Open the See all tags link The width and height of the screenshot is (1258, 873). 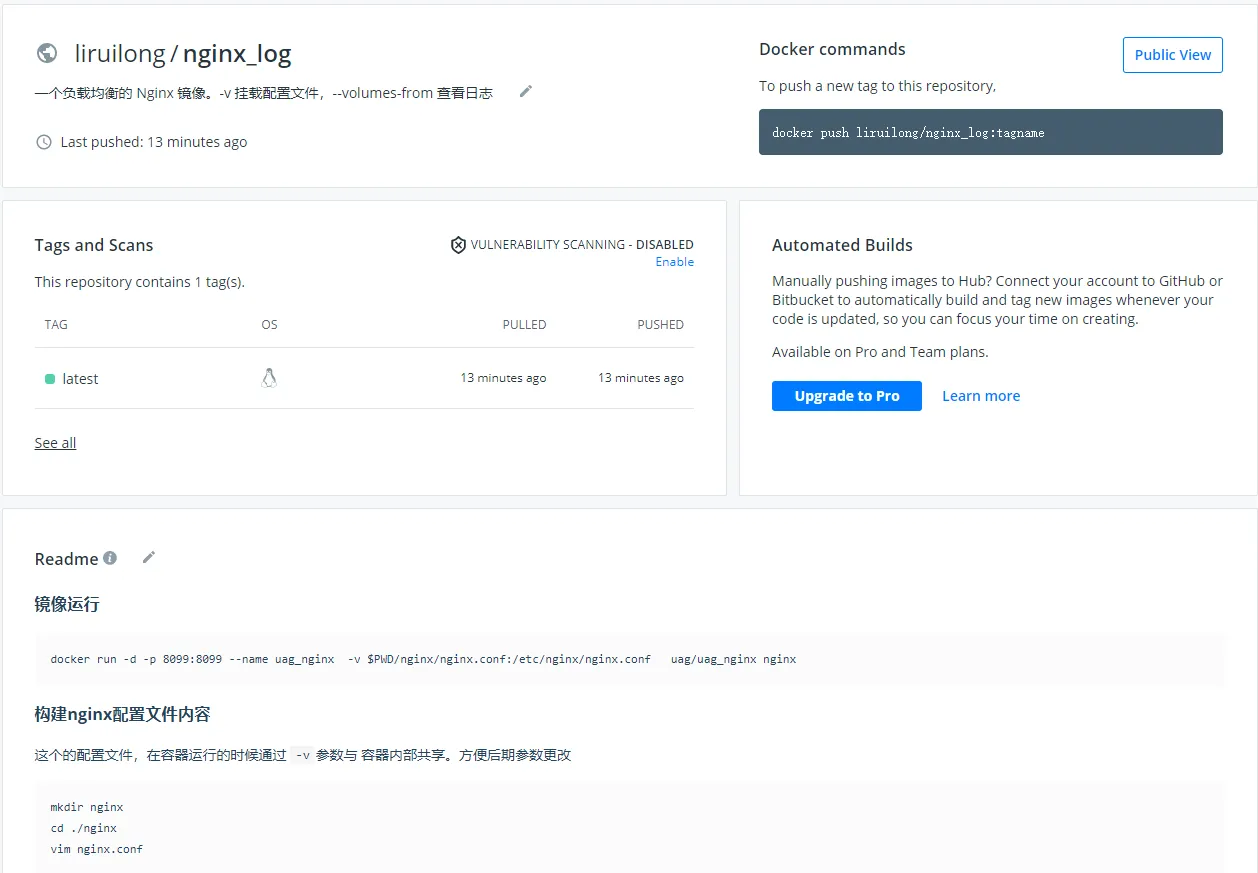coord(55,443)
